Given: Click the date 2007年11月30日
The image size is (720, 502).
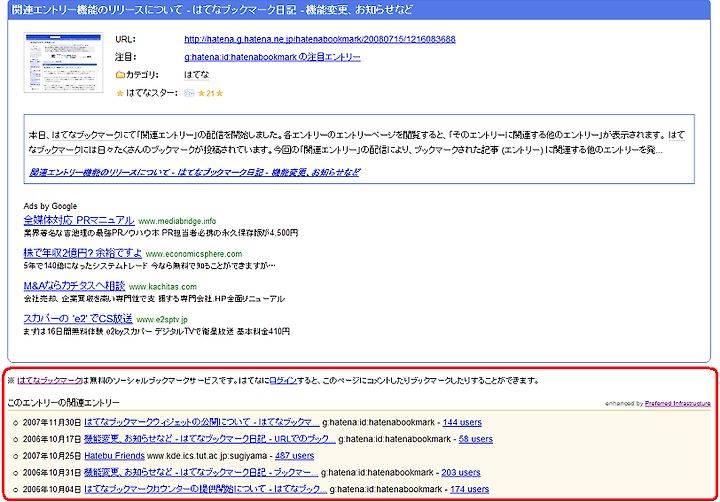Looking at the screenshot, I should pos(52,422).
